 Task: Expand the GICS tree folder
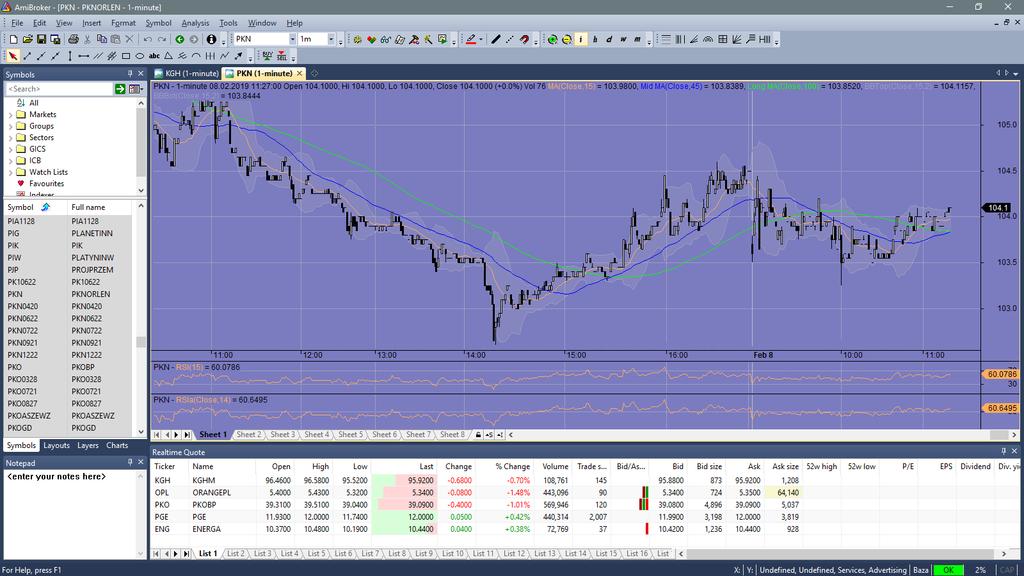(10, 150)
